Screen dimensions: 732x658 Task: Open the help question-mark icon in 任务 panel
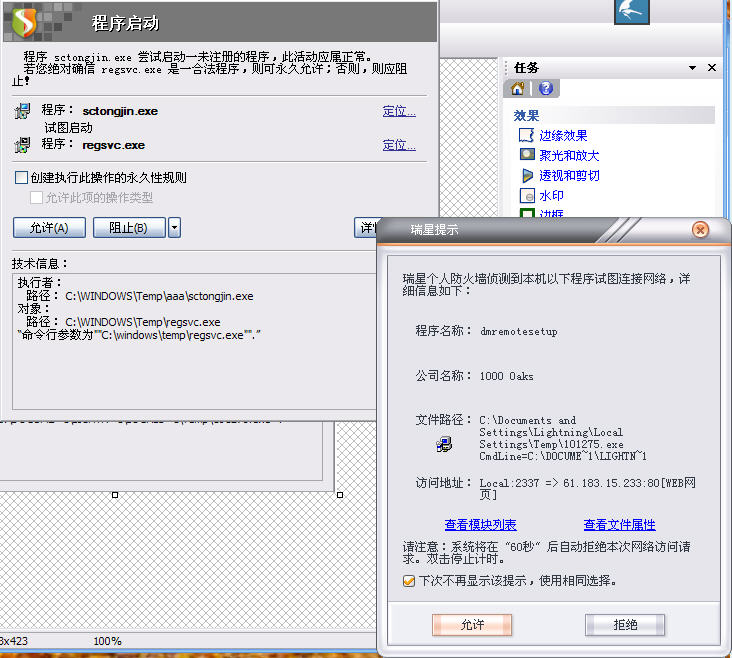pos(545,88)
